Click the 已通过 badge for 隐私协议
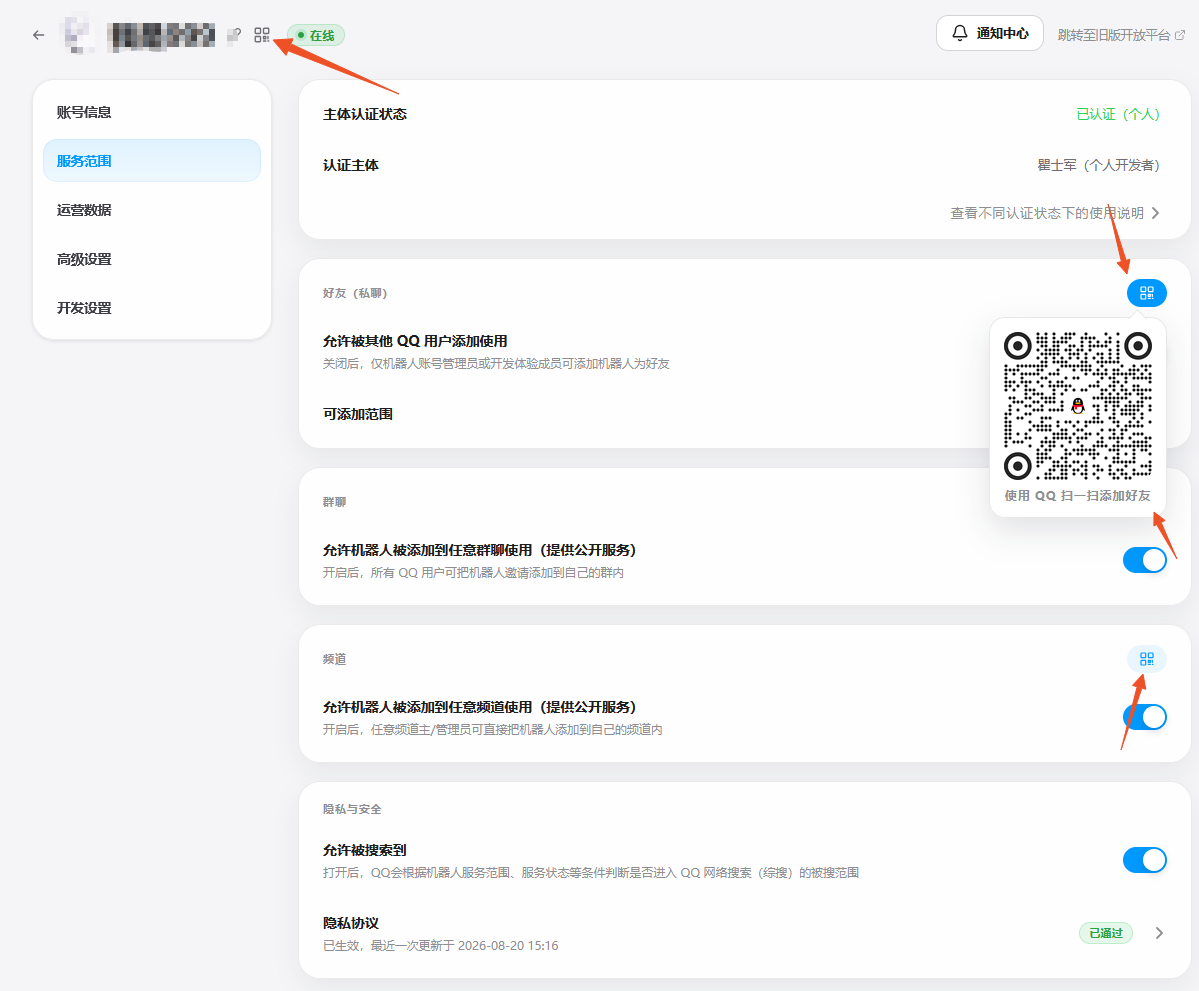Screen dimensions: 1199x991 click(1106, 933)
